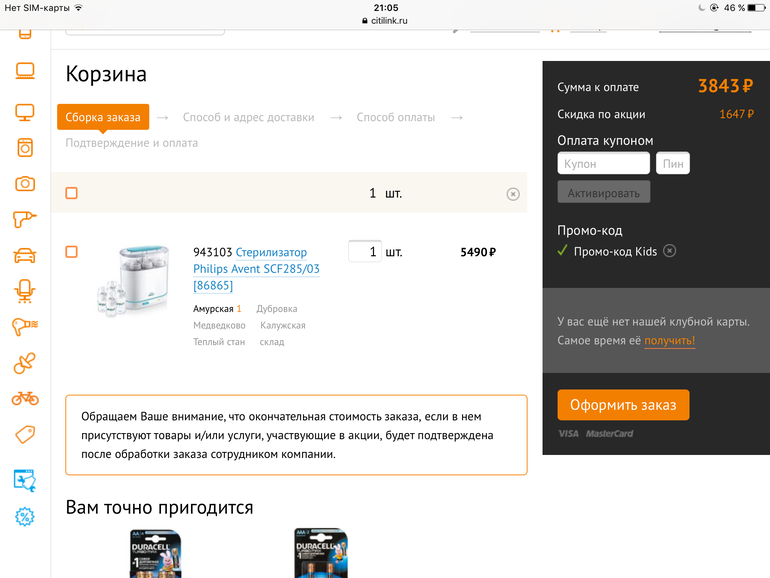Open the car goods category icon
770x578 pixels.
(x=25, y=255)
